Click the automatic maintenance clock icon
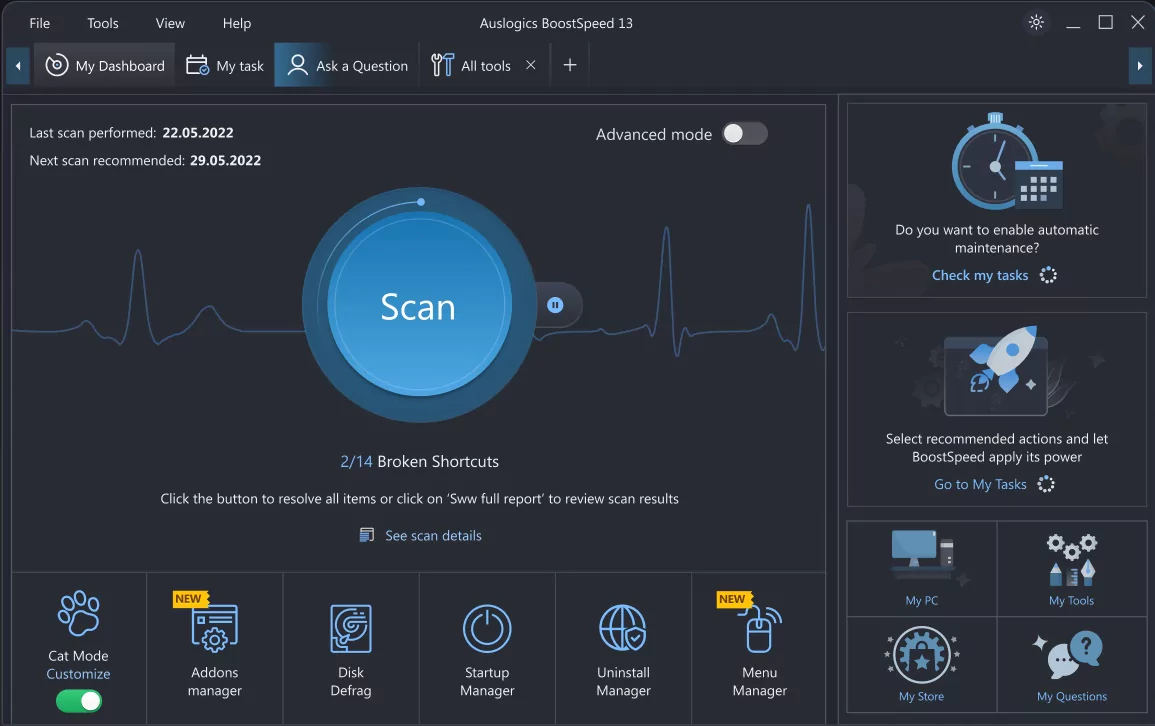The width and height of the screenshot is (1155, 726). (x=1006, y=162)
